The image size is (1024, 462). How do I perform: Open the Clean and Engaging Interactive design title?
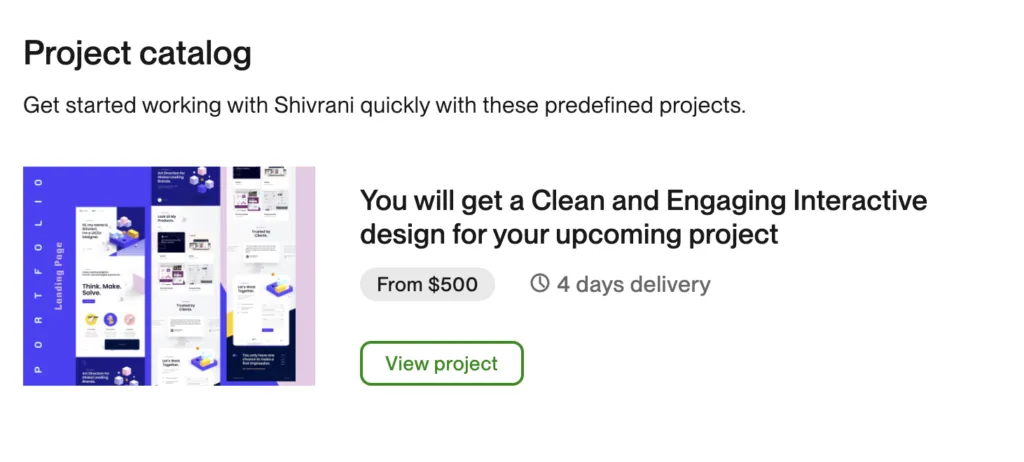(x=643, y=217)
